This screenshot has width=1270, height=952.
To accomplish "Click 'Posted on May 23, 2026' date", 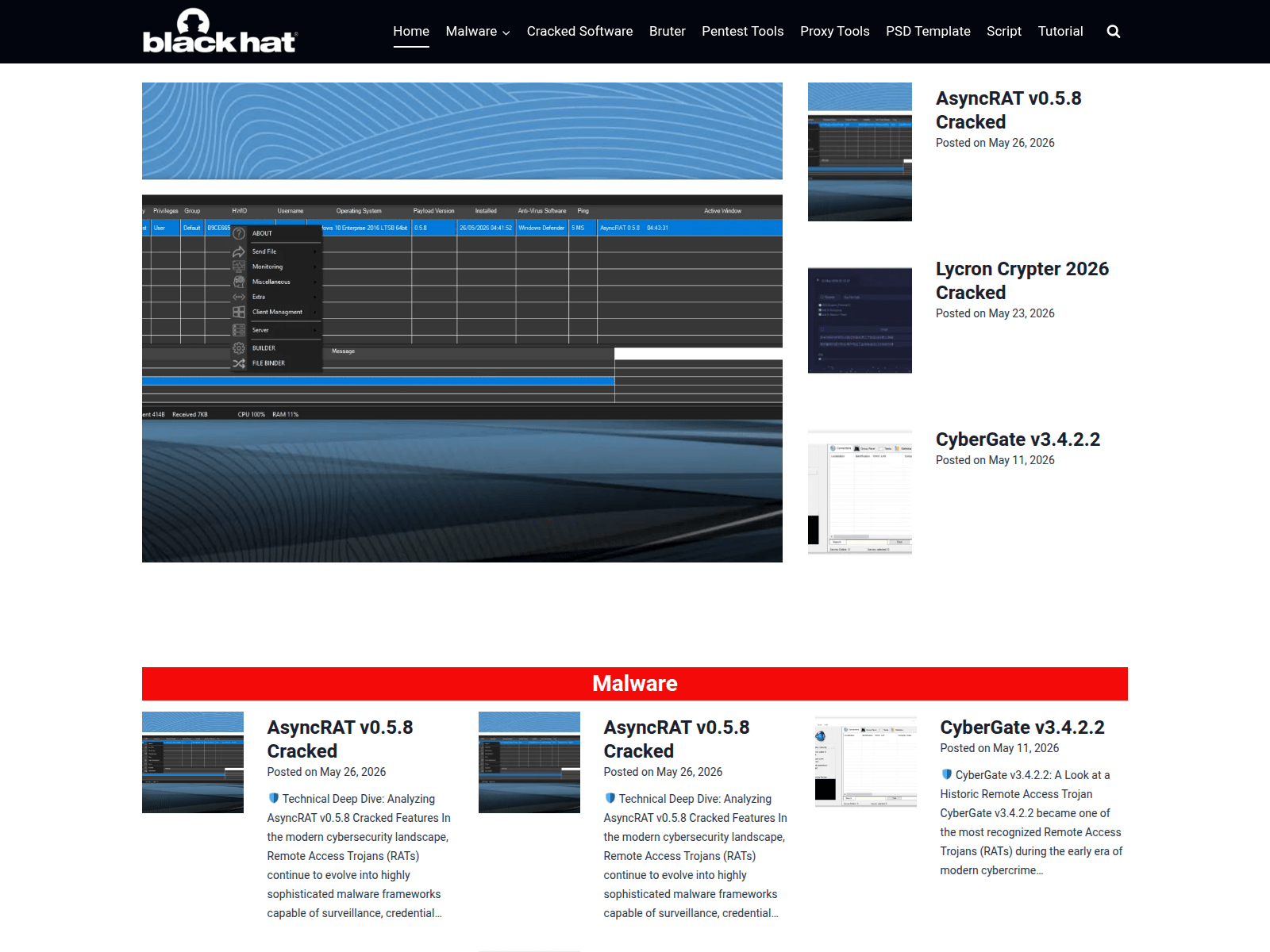I will [995, 313].
